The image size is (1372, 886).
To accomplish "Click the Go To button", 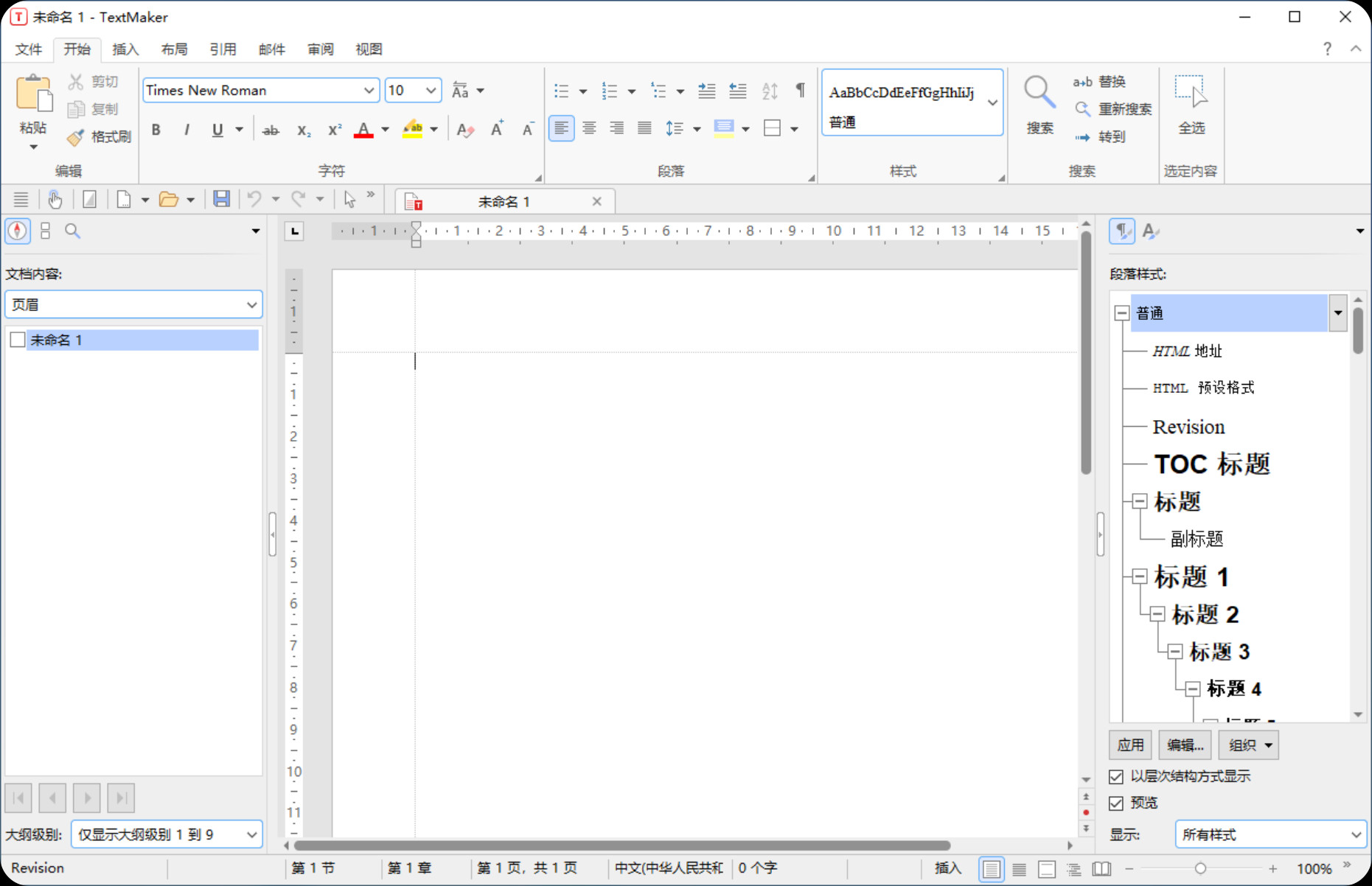I will [x=1099, y=137].
